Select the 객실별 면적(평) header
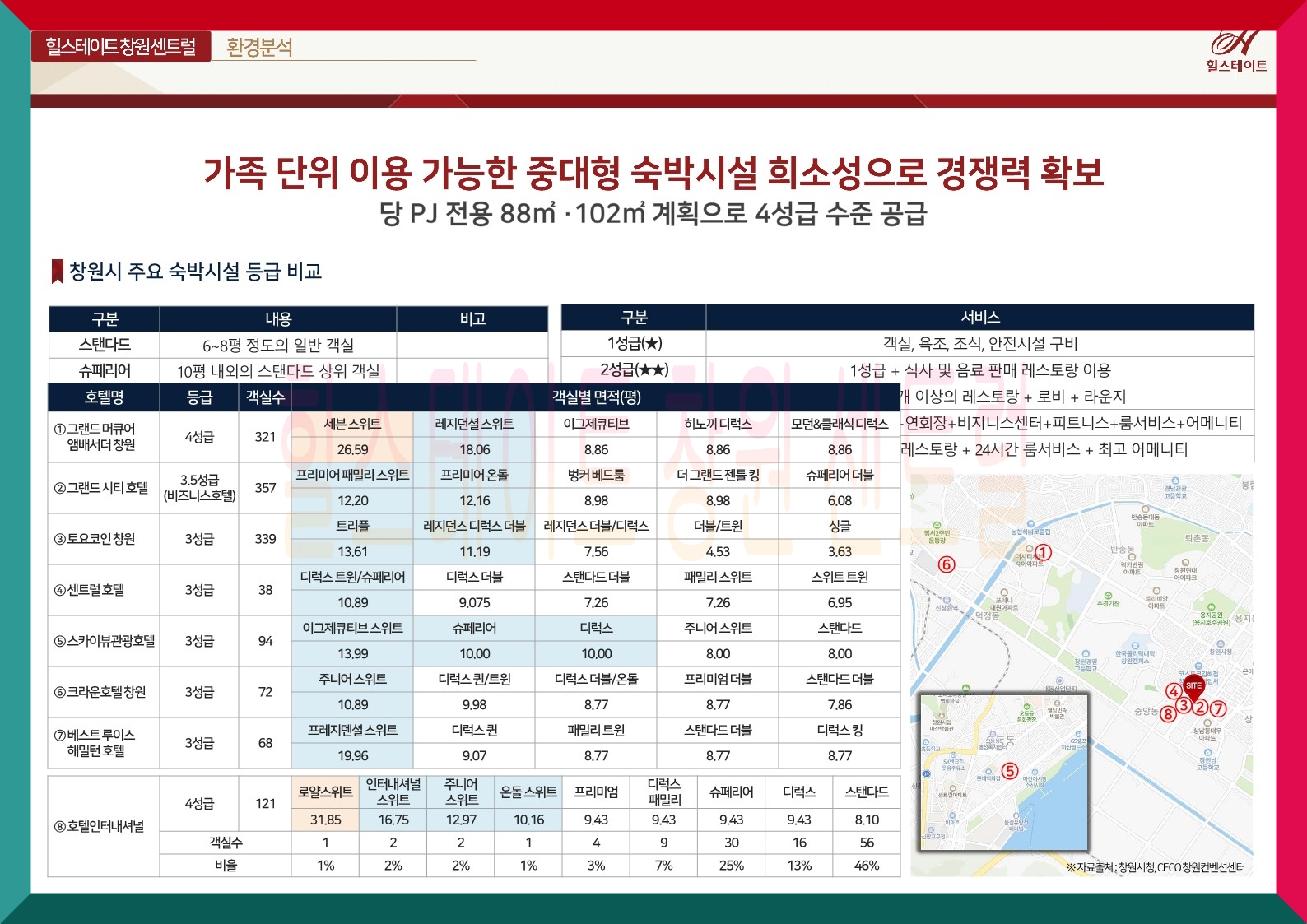The image size is (1307, 924). click(x=596, y=397)
